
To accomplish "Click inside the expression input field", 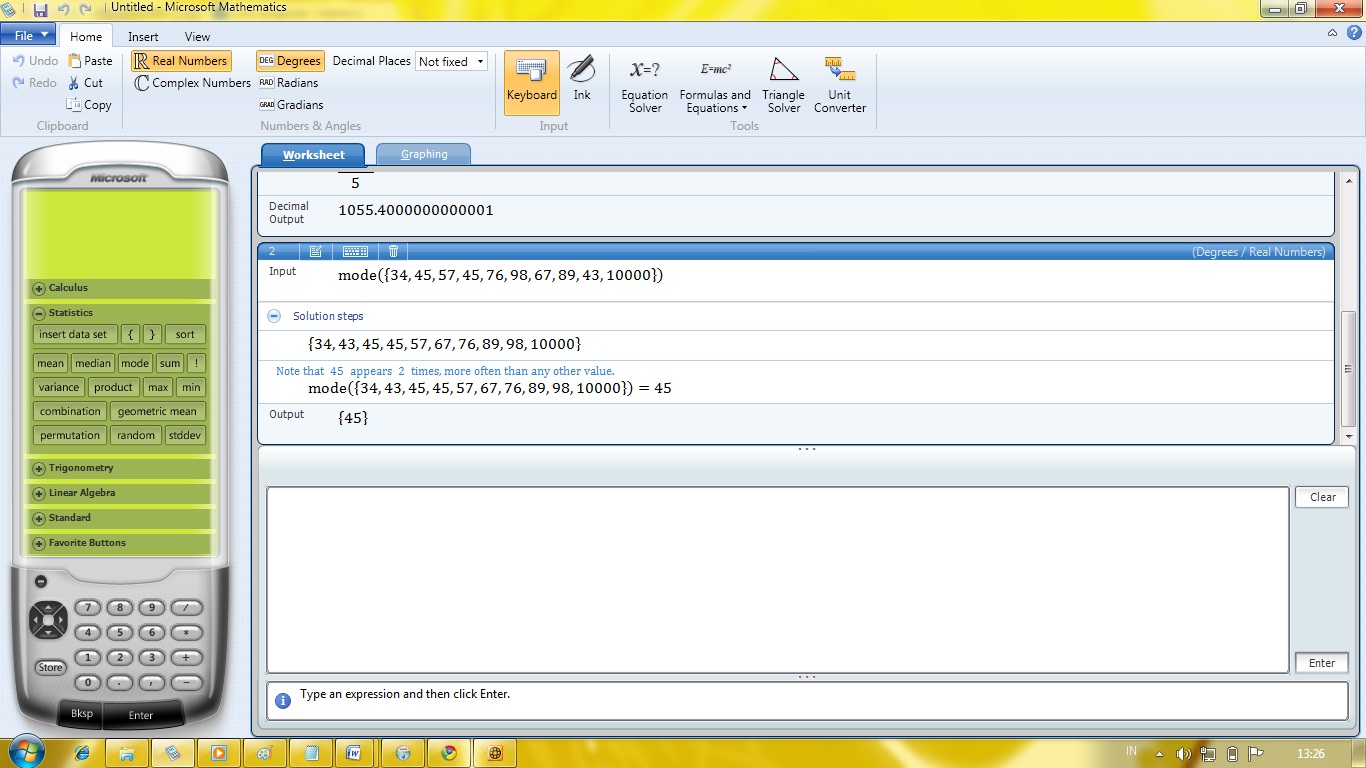I will 777,579.
